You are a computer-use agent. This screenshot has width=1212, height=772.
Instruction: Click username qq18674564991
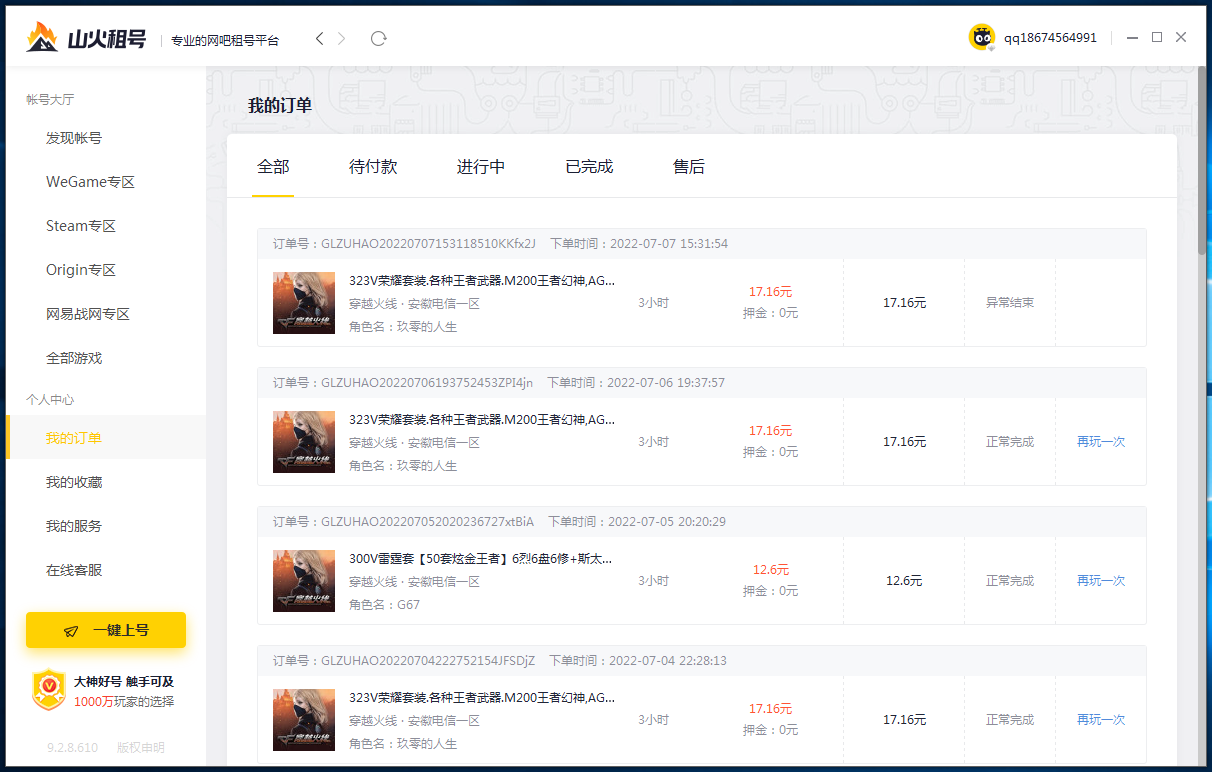tap(1050, 38)
